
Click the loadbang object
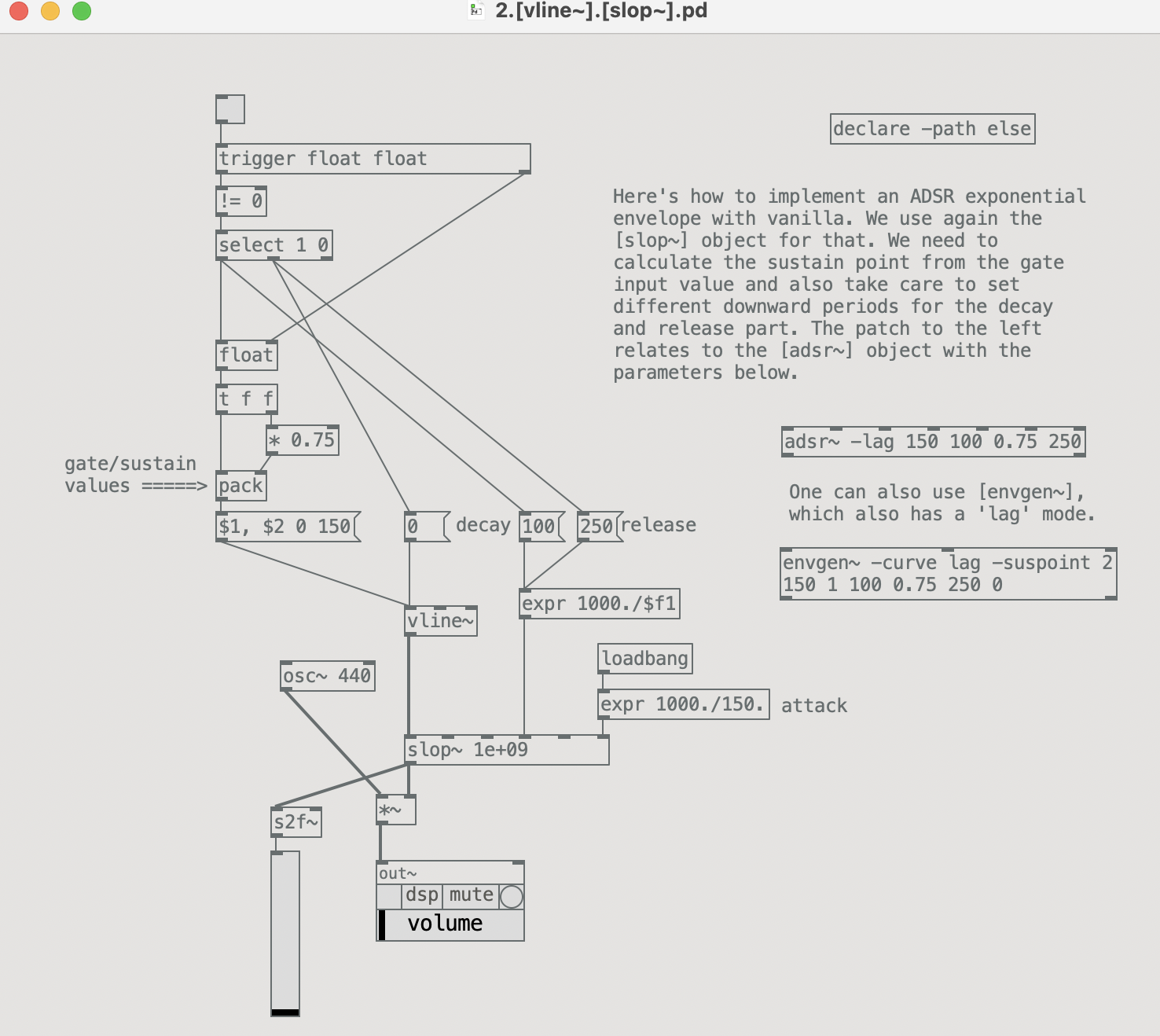645,659
